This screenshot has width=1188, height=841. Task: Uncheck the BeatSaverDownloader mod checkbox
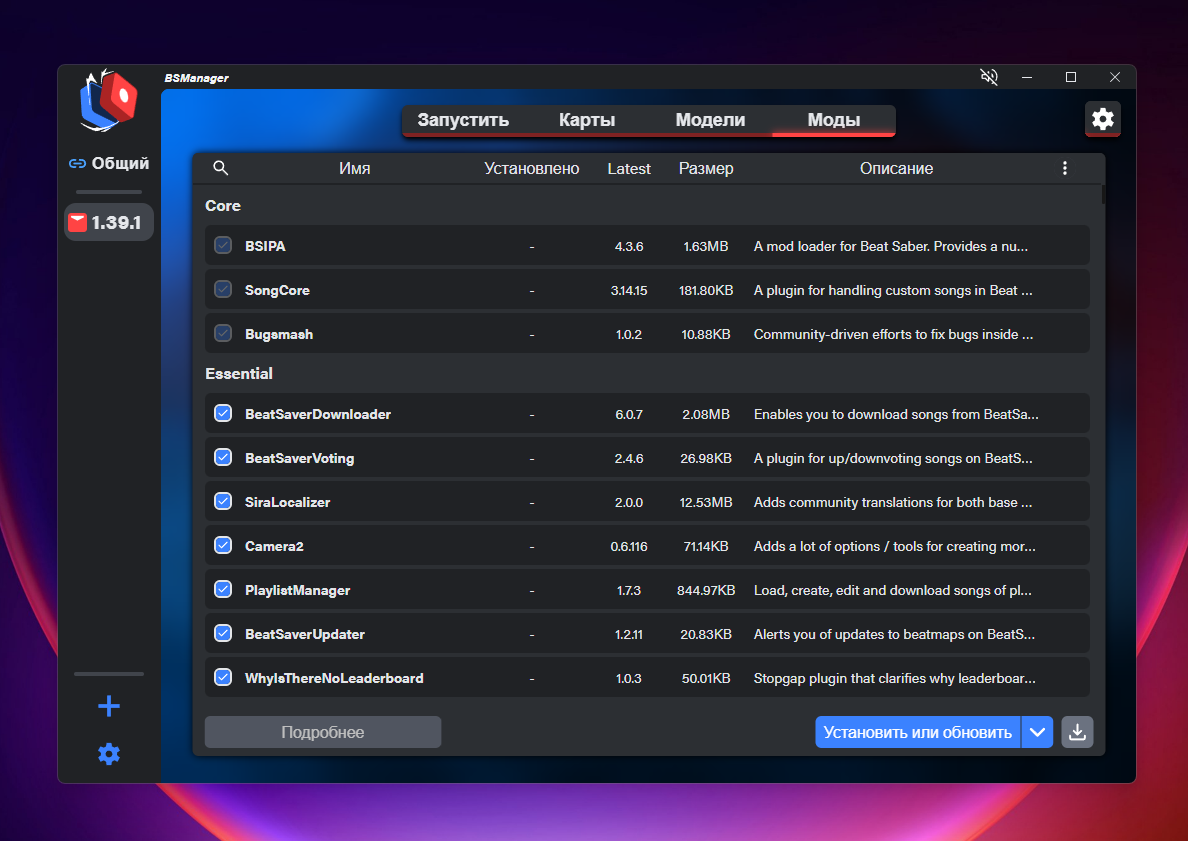coord(223,414)
